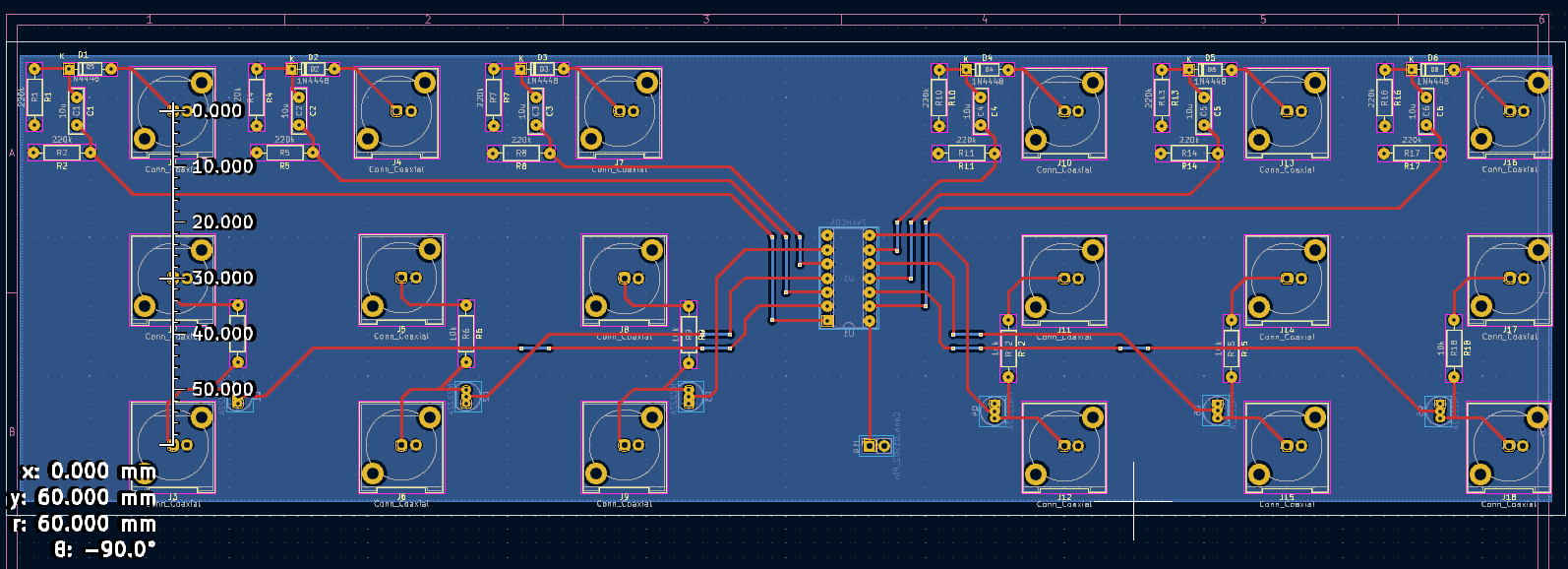
Task: Select resistor R5 footprint
Action: pyautogui.click(x=284, y=153)
